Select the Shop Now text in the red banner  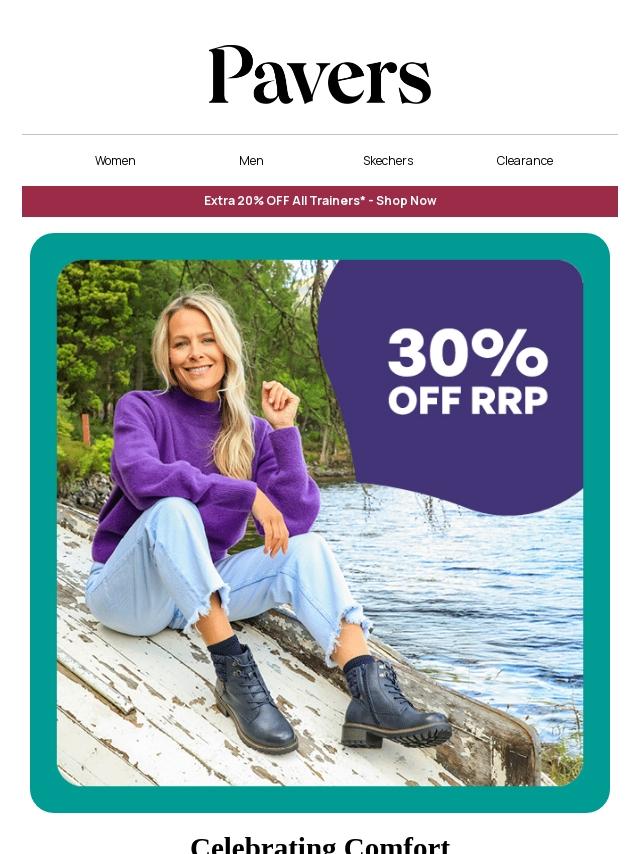point(406,200)
